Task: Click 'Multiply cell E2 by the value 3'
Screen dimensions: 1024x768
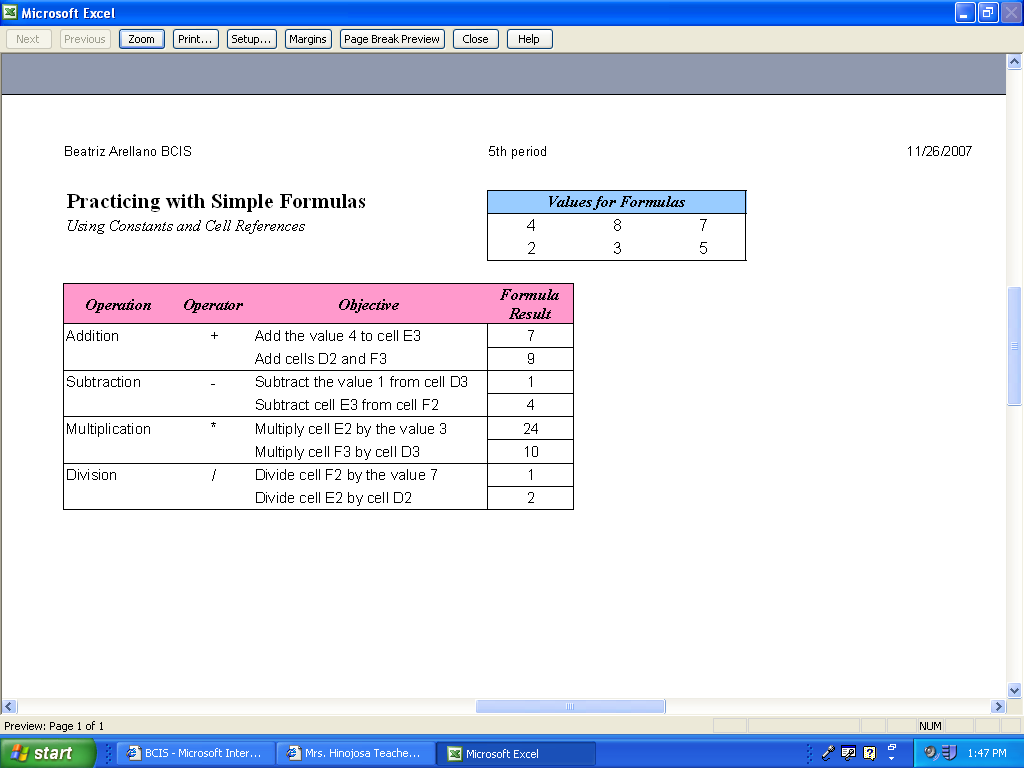Action: pos(351,429)
